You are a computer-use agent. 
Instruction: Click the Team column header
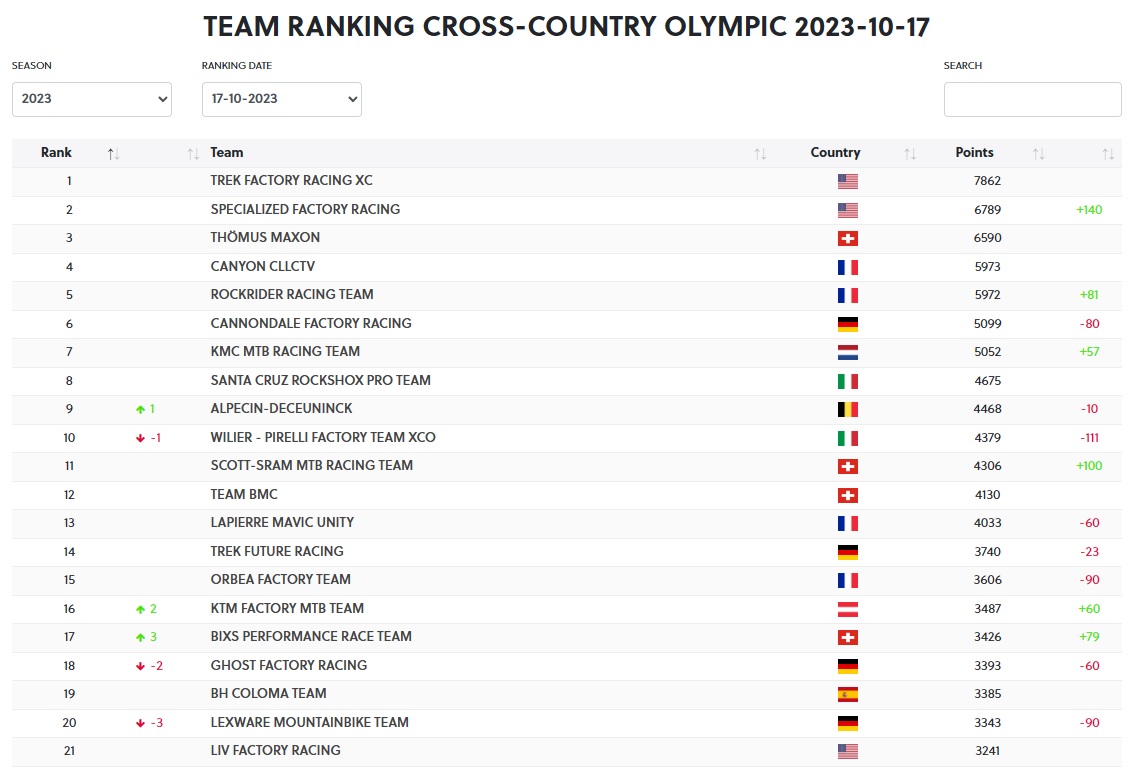tap(226, 152)
